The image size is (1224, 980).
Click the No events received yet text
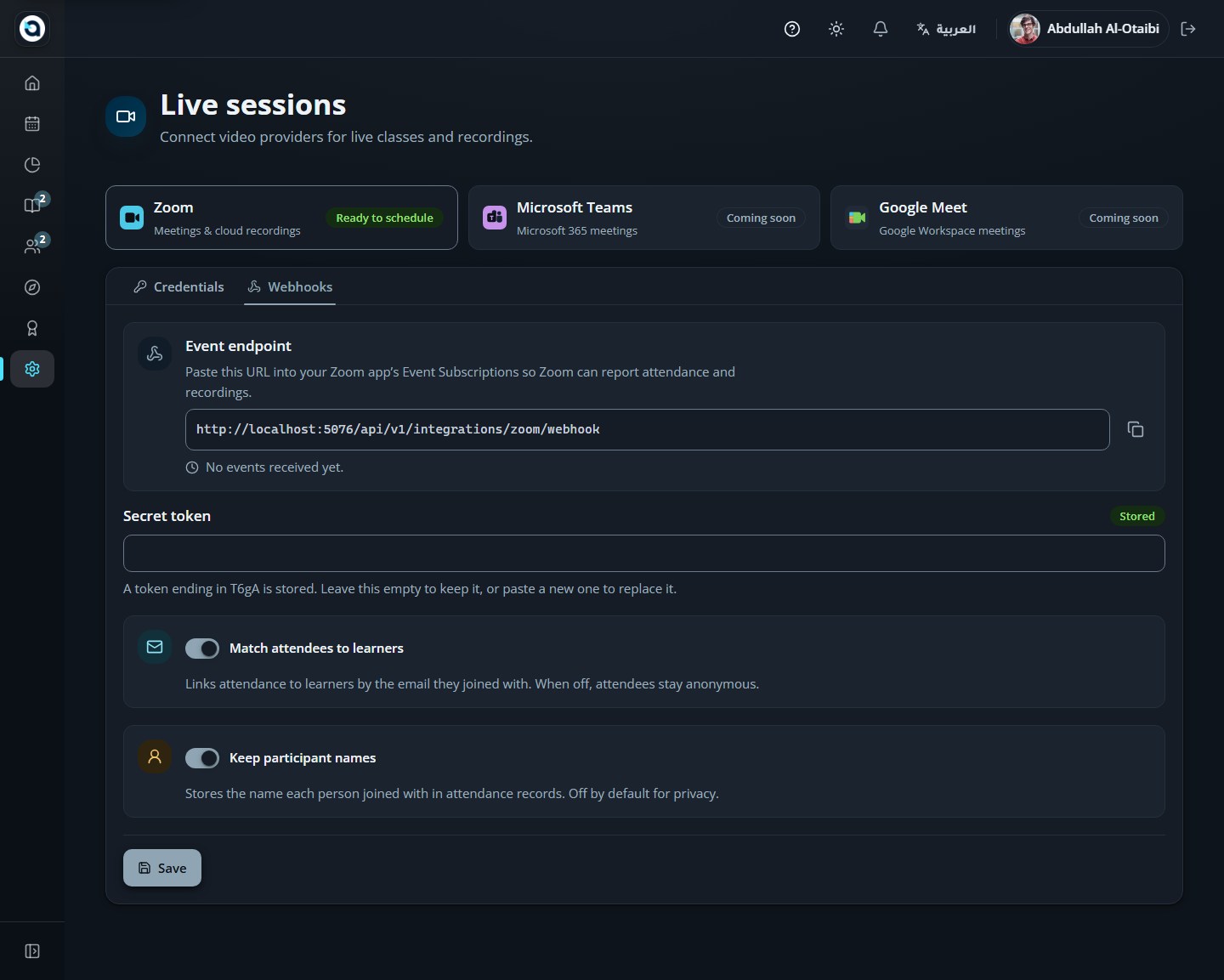click(275, 467)
